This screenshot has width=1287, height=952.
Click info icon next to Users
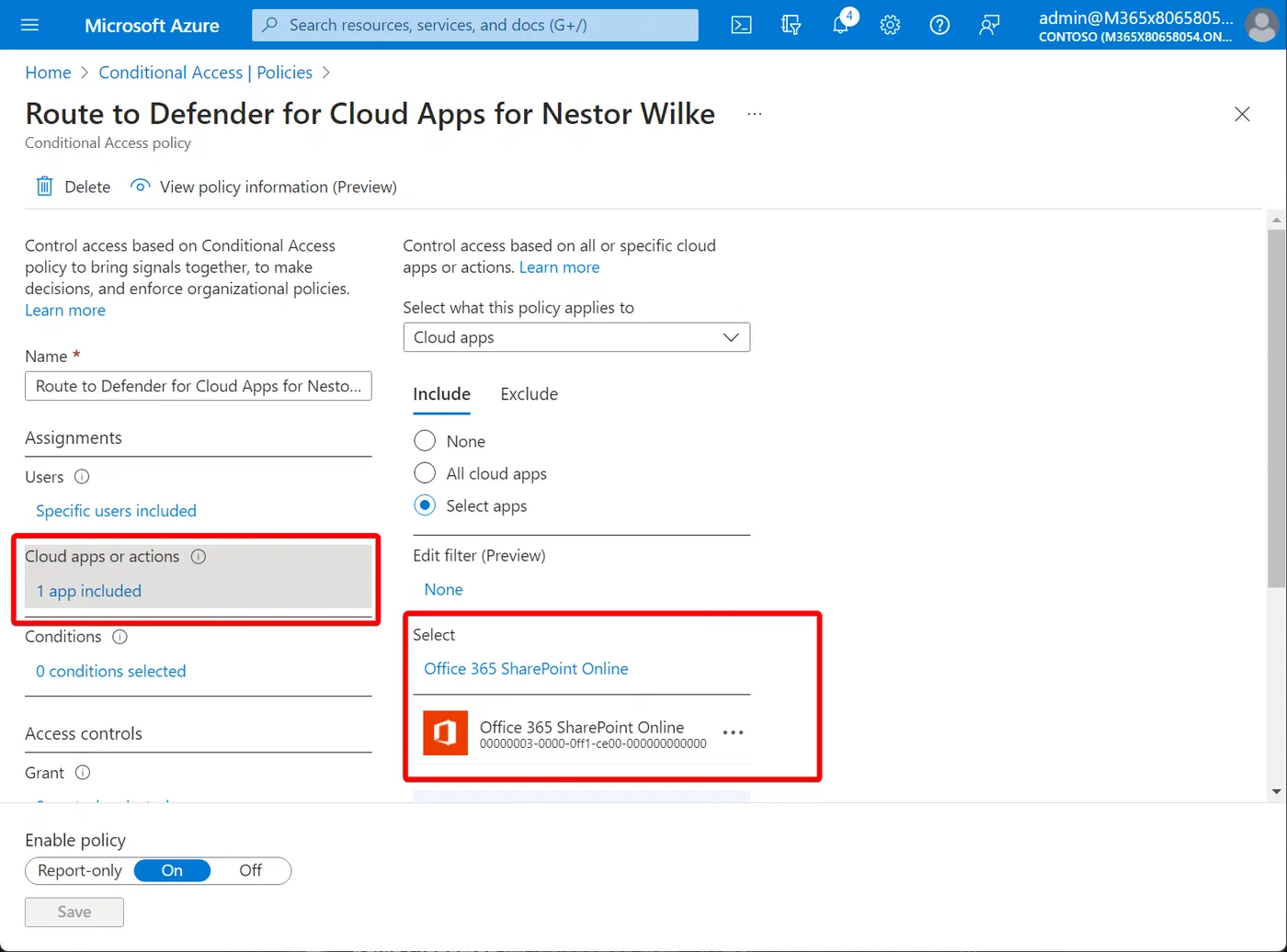82,477
